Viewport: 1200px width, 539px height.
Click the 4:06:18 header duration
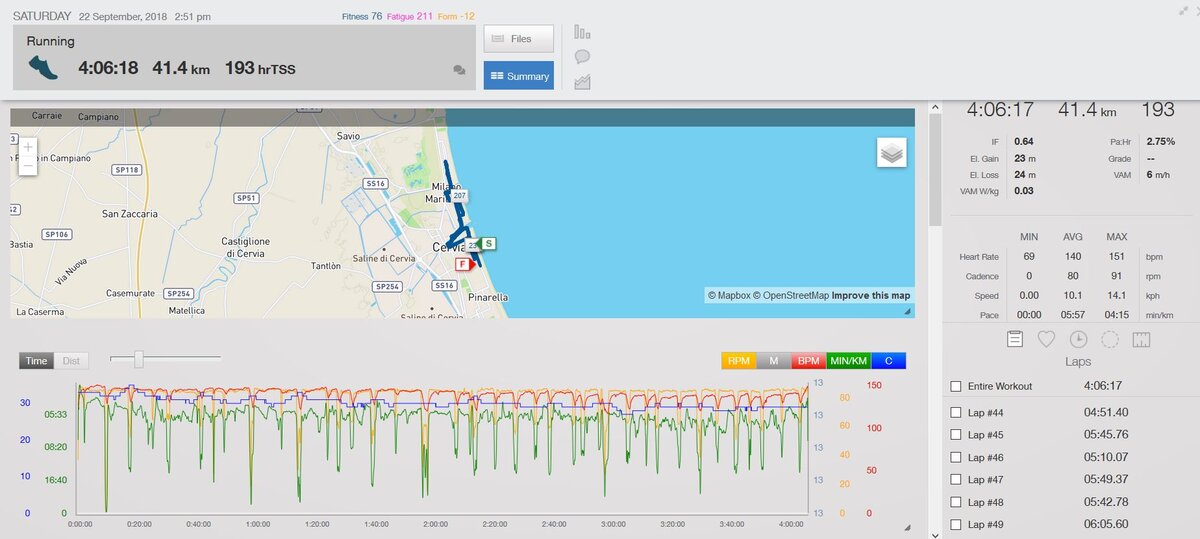tap(108, 68)
